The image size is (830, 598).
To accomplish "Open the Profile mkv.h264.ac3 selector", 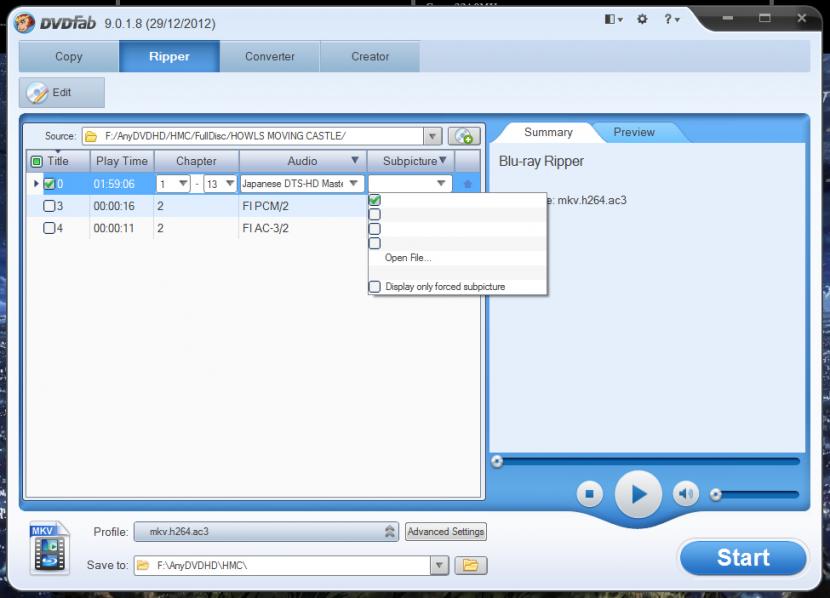I will (266, 531).
